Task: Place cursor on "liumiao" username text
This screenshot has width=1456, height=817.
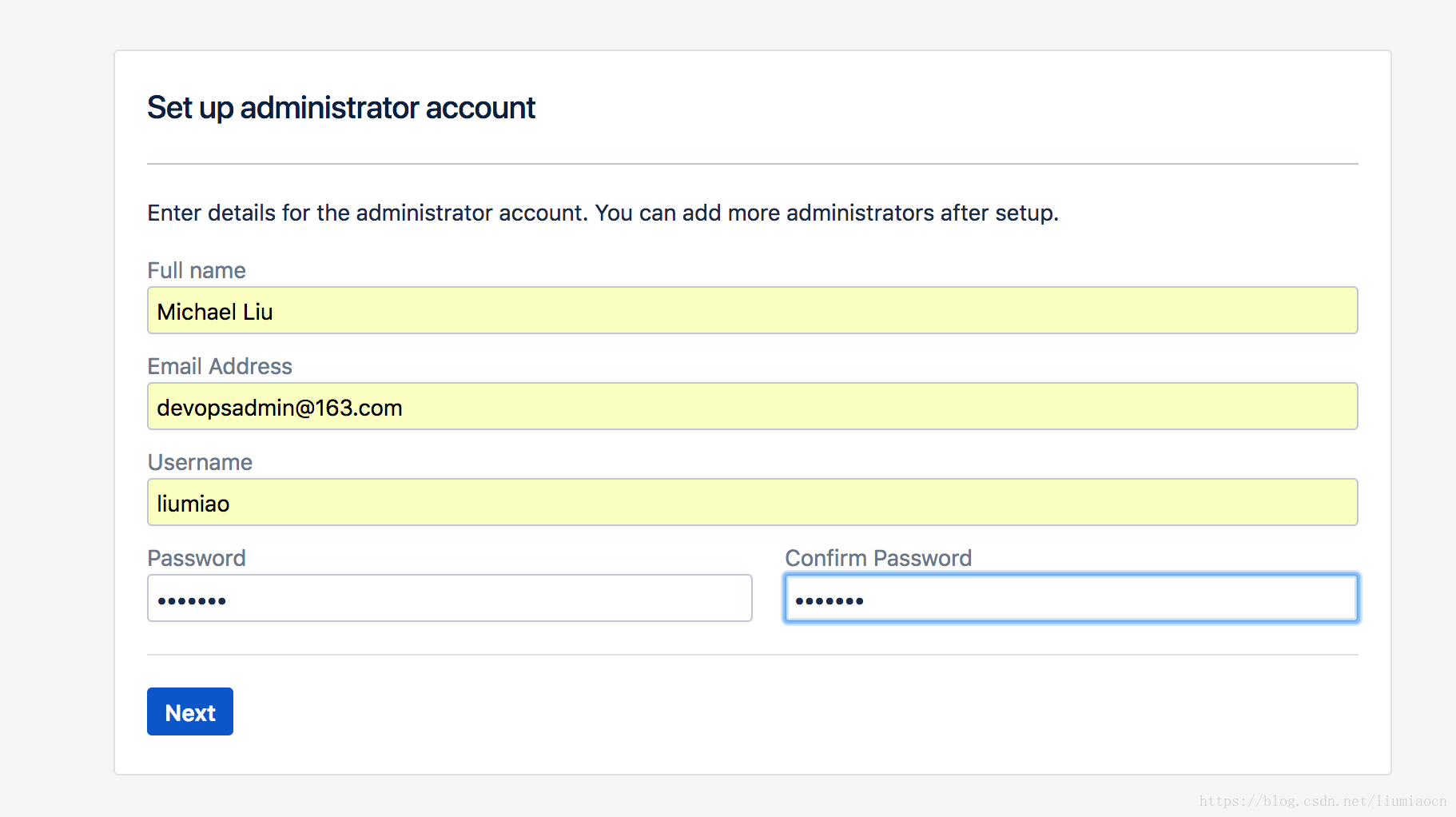Action: tap(193, 504)
